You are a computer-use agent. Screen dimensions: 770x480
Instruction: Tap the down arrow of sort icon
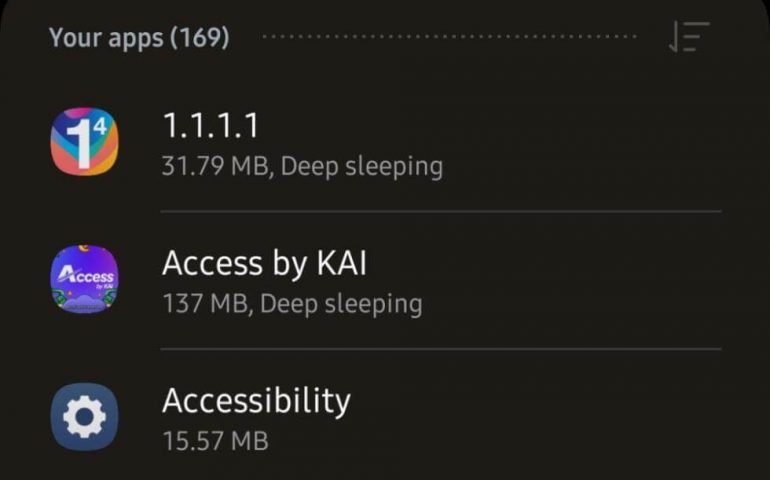click(x=674, y=37)
